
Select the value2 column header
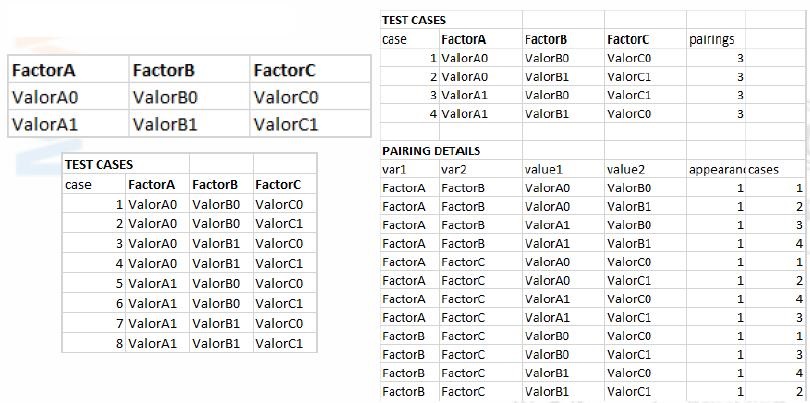[x=626, y=169]
